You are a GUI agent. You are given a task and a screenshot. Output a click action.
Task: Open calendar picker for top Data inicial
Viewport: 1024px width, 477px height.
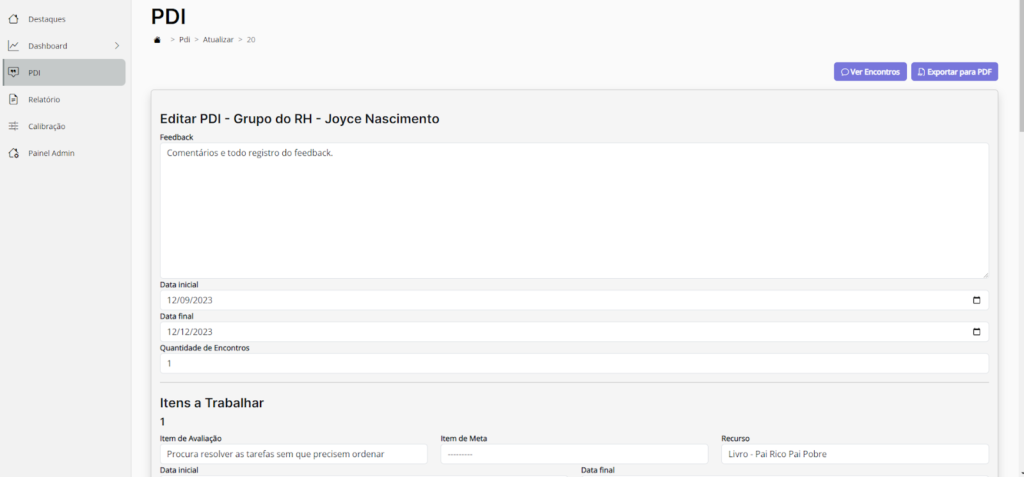coord(976,300)
